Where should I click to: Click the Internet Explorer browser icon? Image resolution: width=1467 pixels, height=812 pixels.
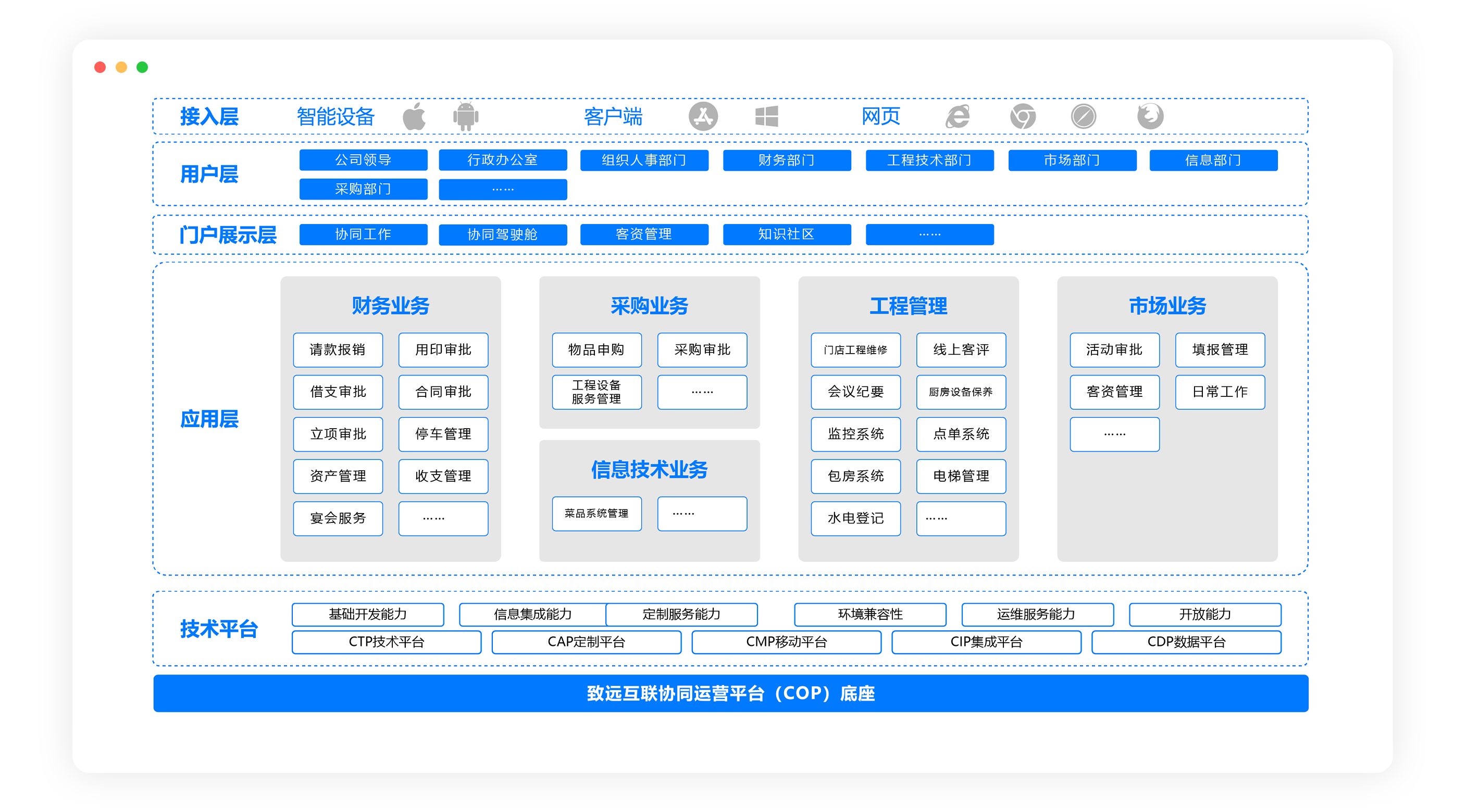(x=958, y=117)
